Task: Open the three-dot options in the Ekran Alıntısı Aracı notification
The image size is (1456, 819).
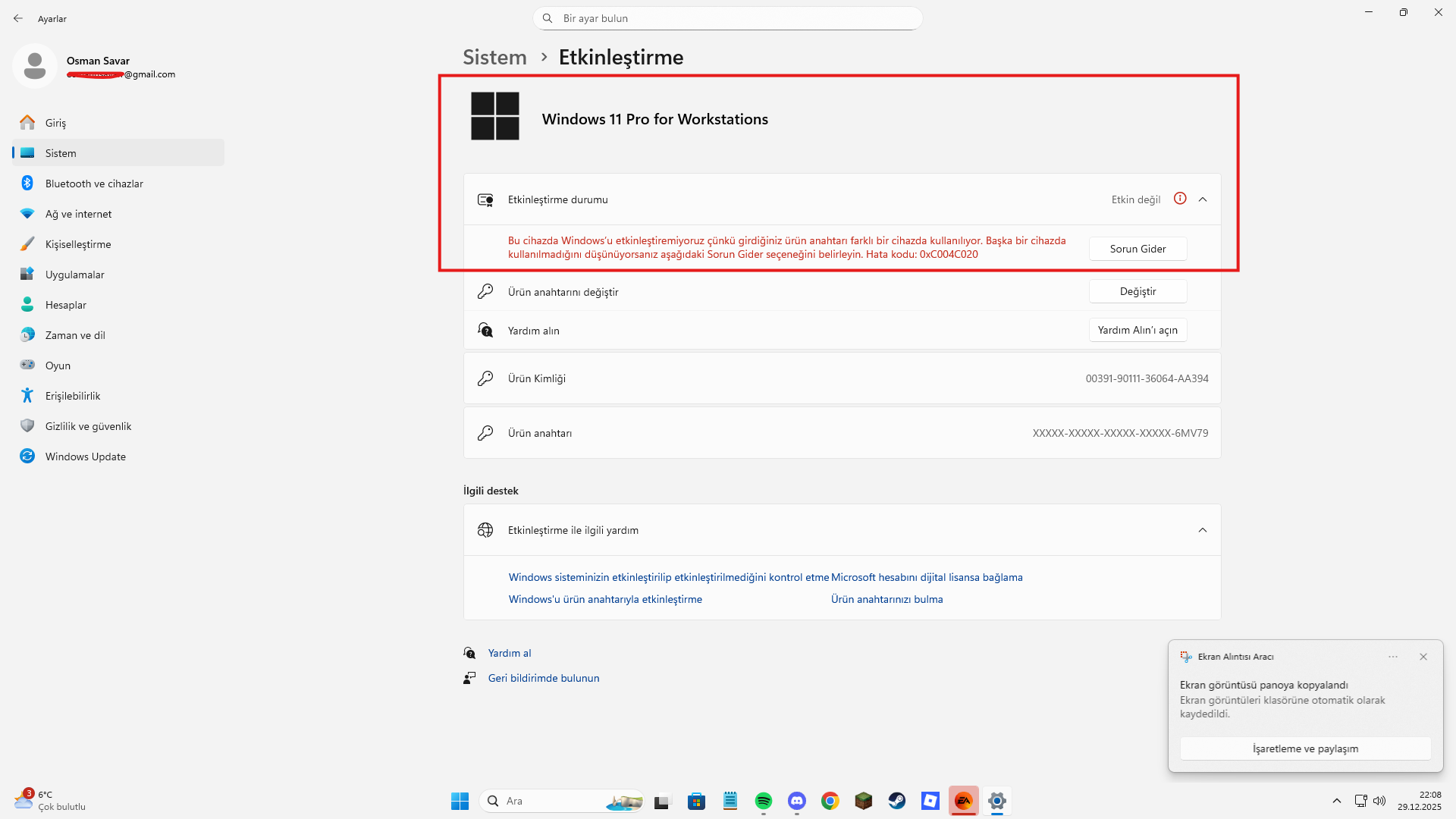Action: [x=1393, y=657]
